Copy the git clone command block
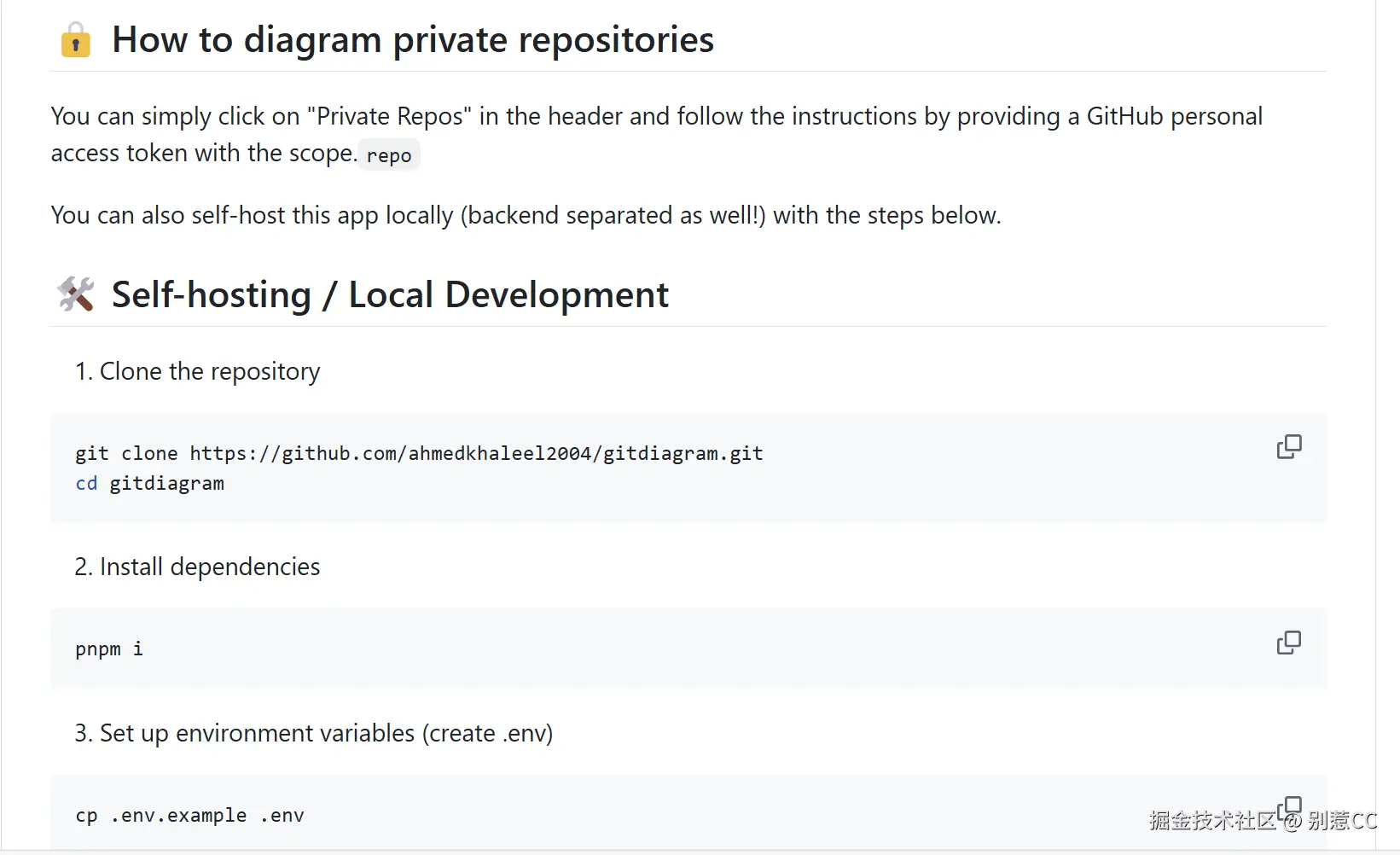The width and height of the screenshot is (1400, 855). (1288, 446)
